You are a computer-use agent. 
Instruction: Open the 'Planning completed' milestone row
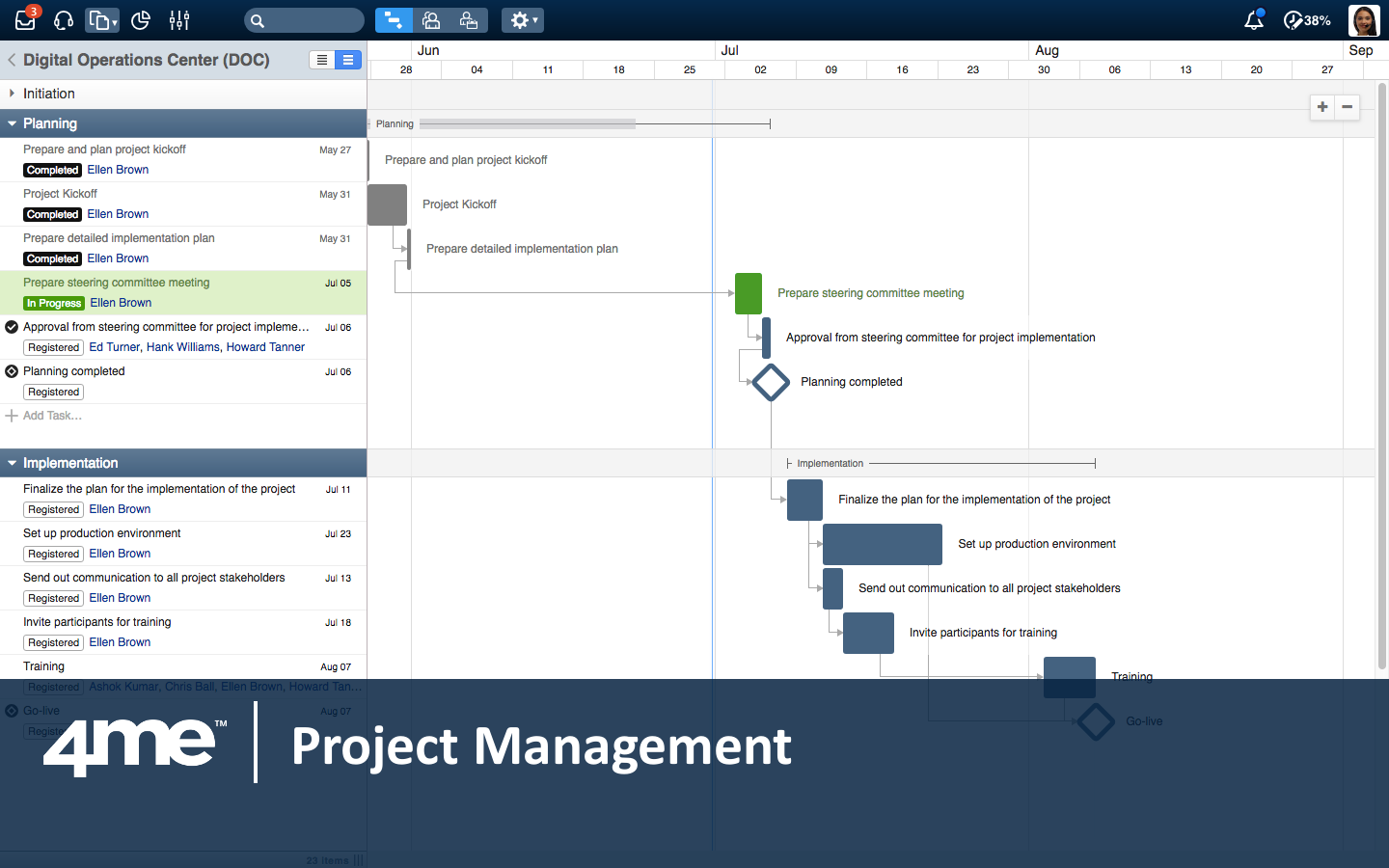pyautogui.click(x=183, y=381)
